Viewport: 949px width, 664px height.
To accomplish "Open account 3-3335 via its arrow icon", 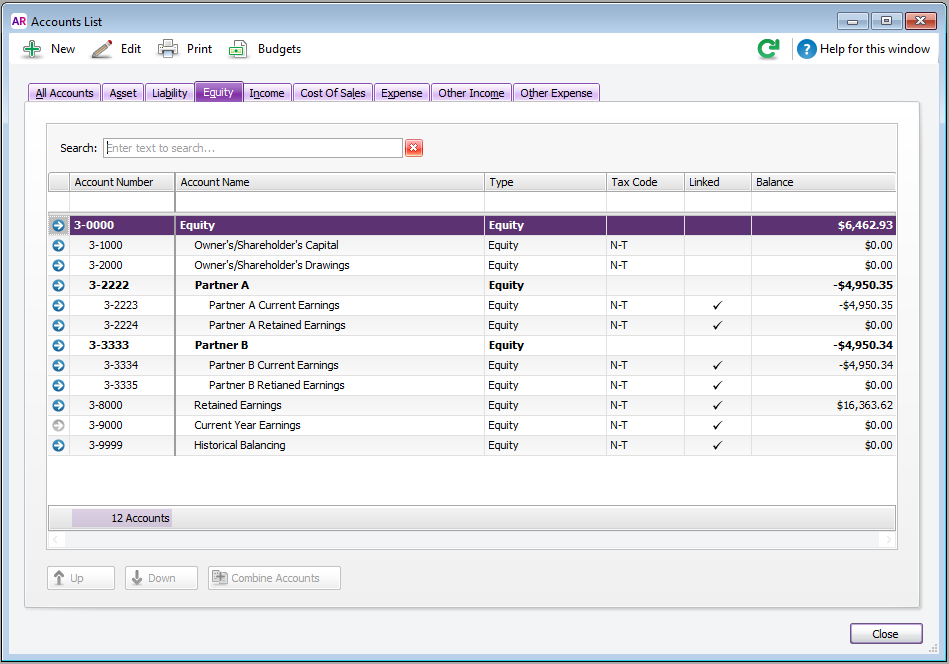I will click(x=58, y=385).
